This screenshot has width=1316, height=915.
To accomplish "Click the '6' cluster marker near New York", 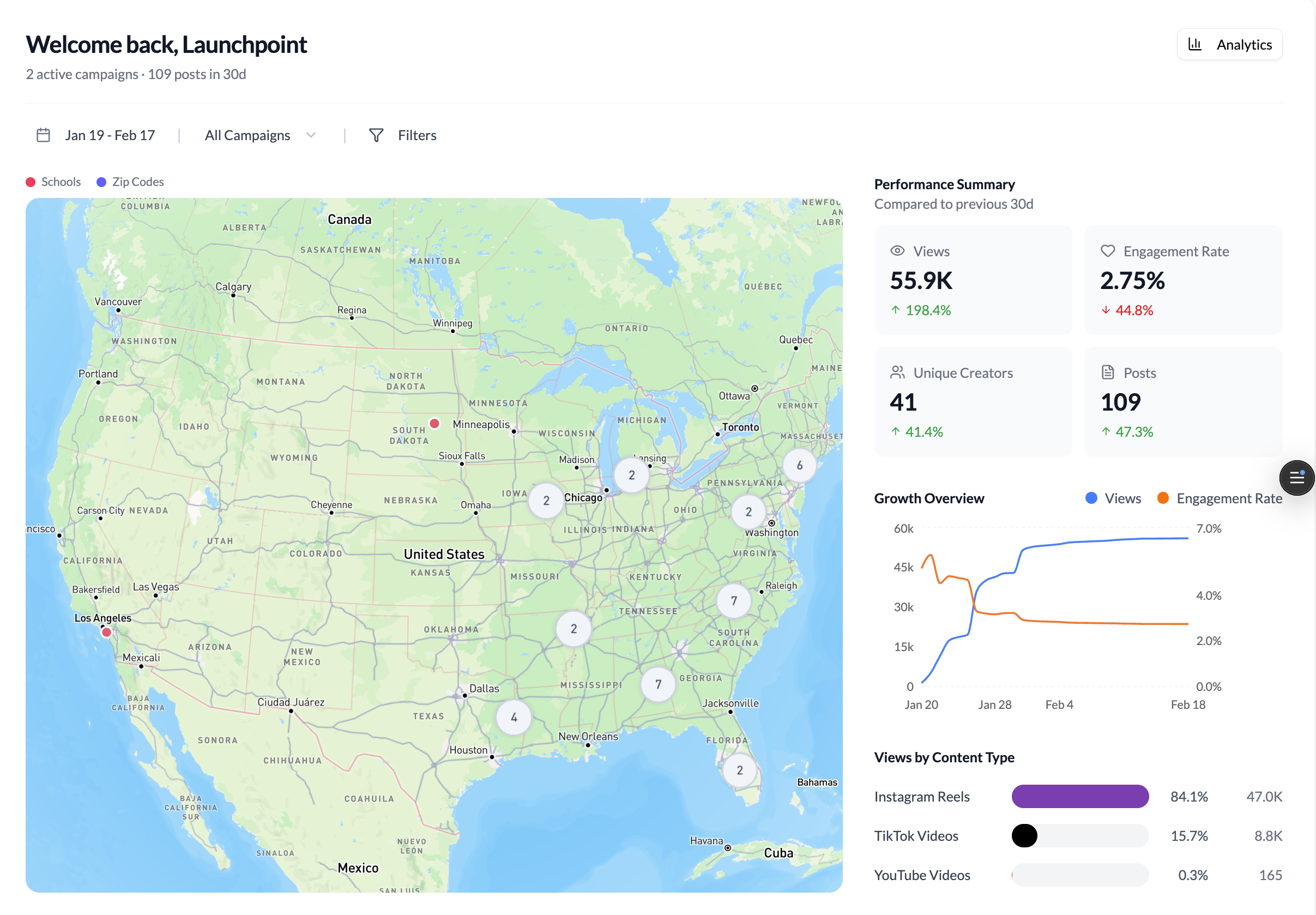I will pyautogui.click(x=799, y=466).
